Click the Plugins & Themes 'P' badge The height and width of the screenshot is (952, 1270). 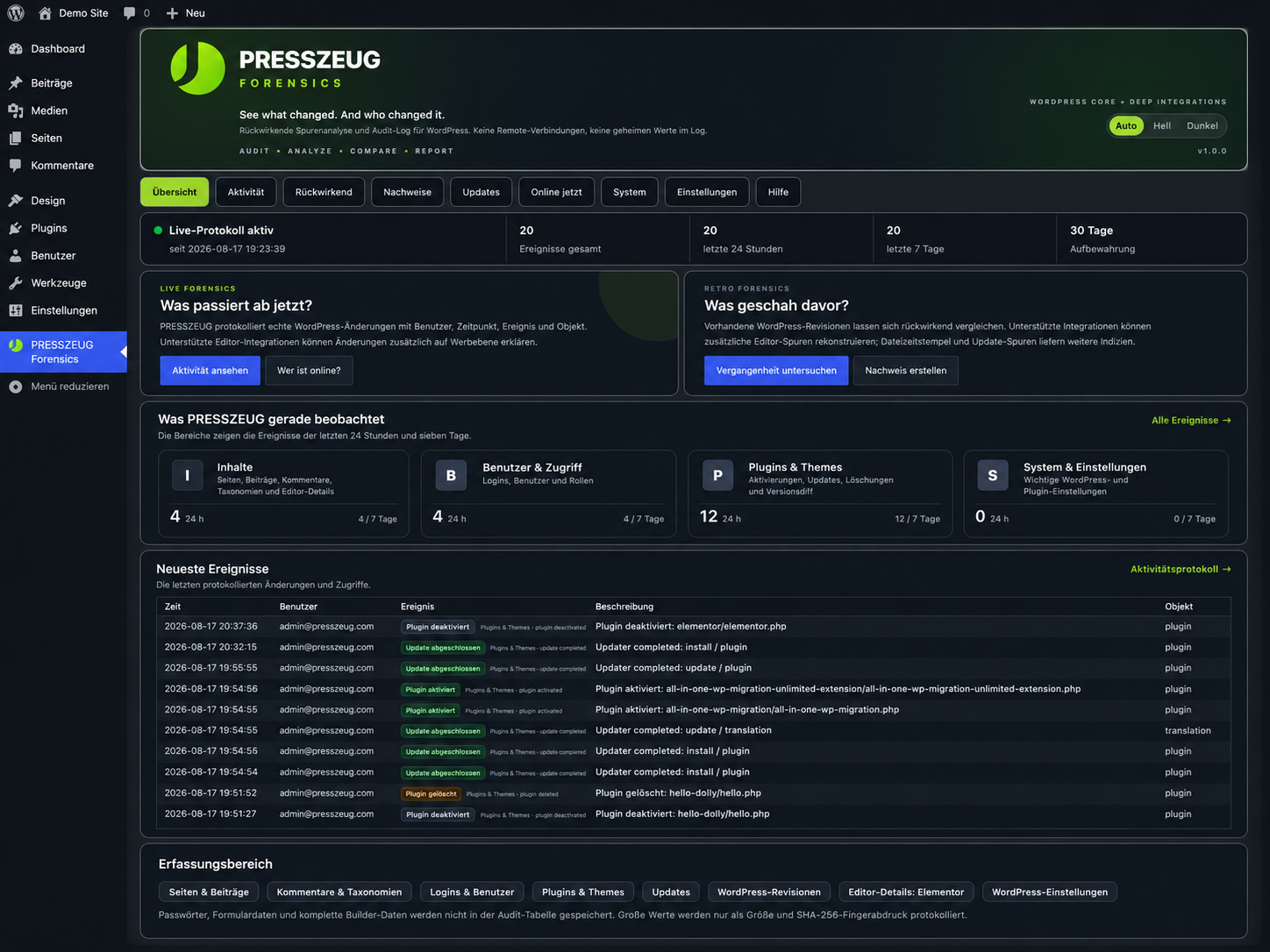pos(717,475)
